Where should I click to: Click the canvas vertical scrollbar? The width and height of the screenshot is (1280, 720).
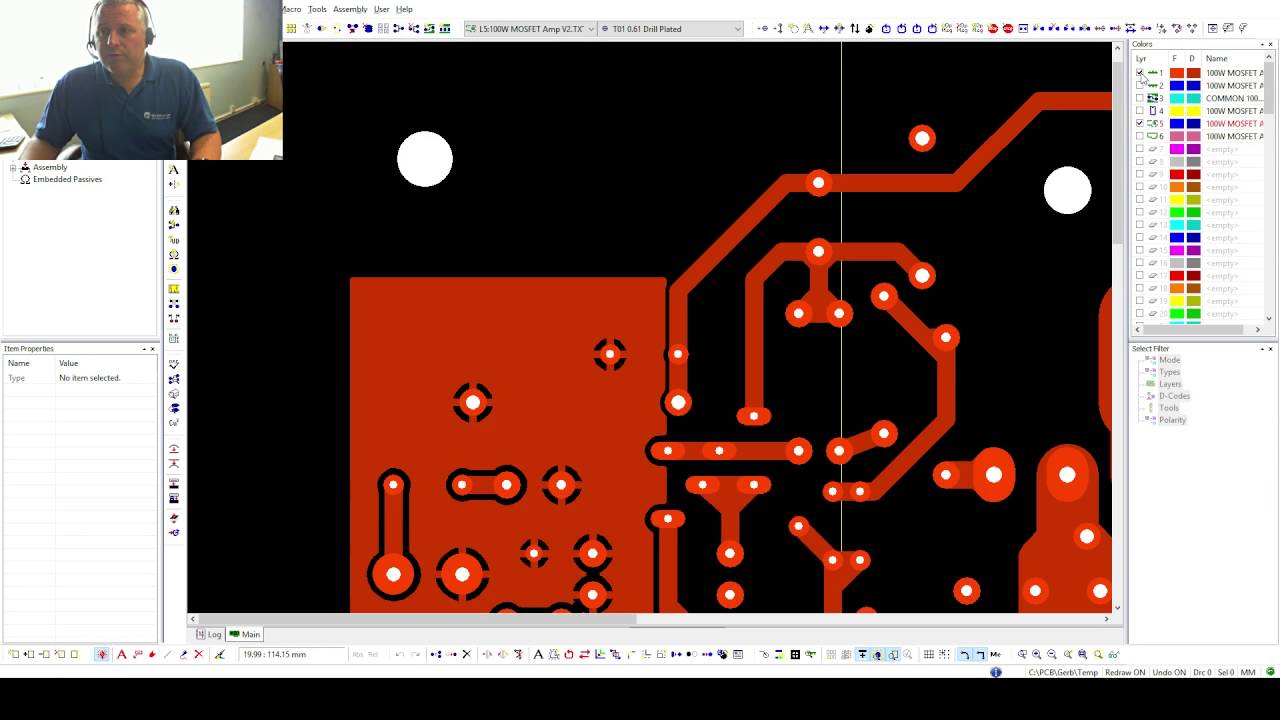coord(1117,326)
